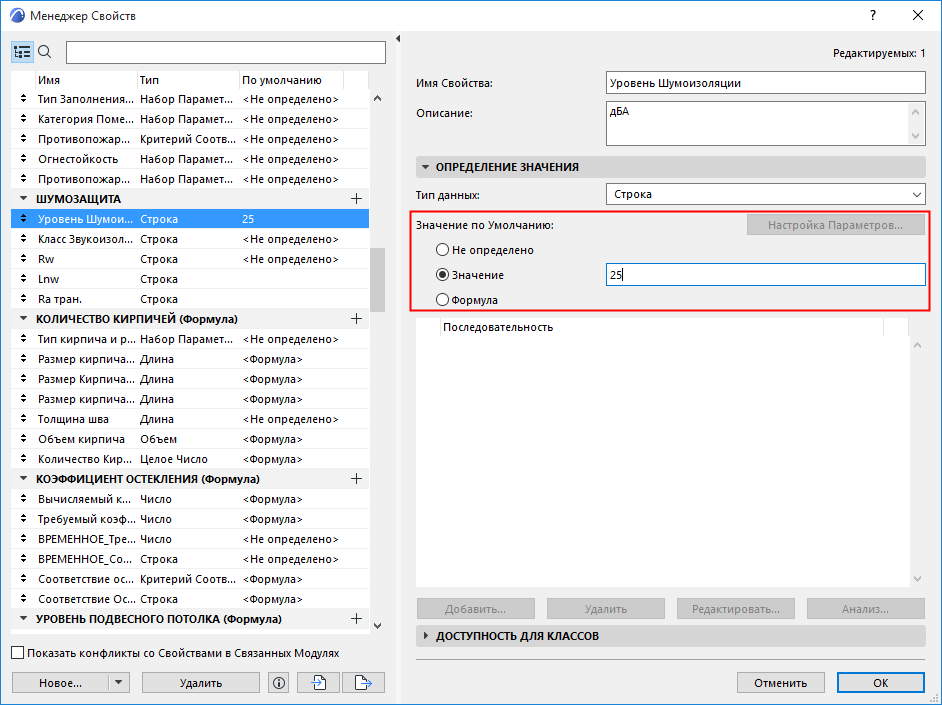Viewport: 942px width, 705px height.
Task: Collapse ОПРЕДЕЛЕНИЕ ЗНАЧЕНИЯ section
Action: [425, 167]
